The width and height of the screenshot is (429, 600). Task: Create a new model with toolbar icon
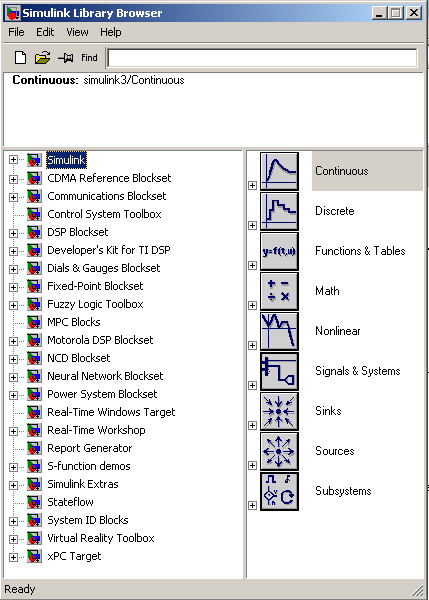[21, 58]
